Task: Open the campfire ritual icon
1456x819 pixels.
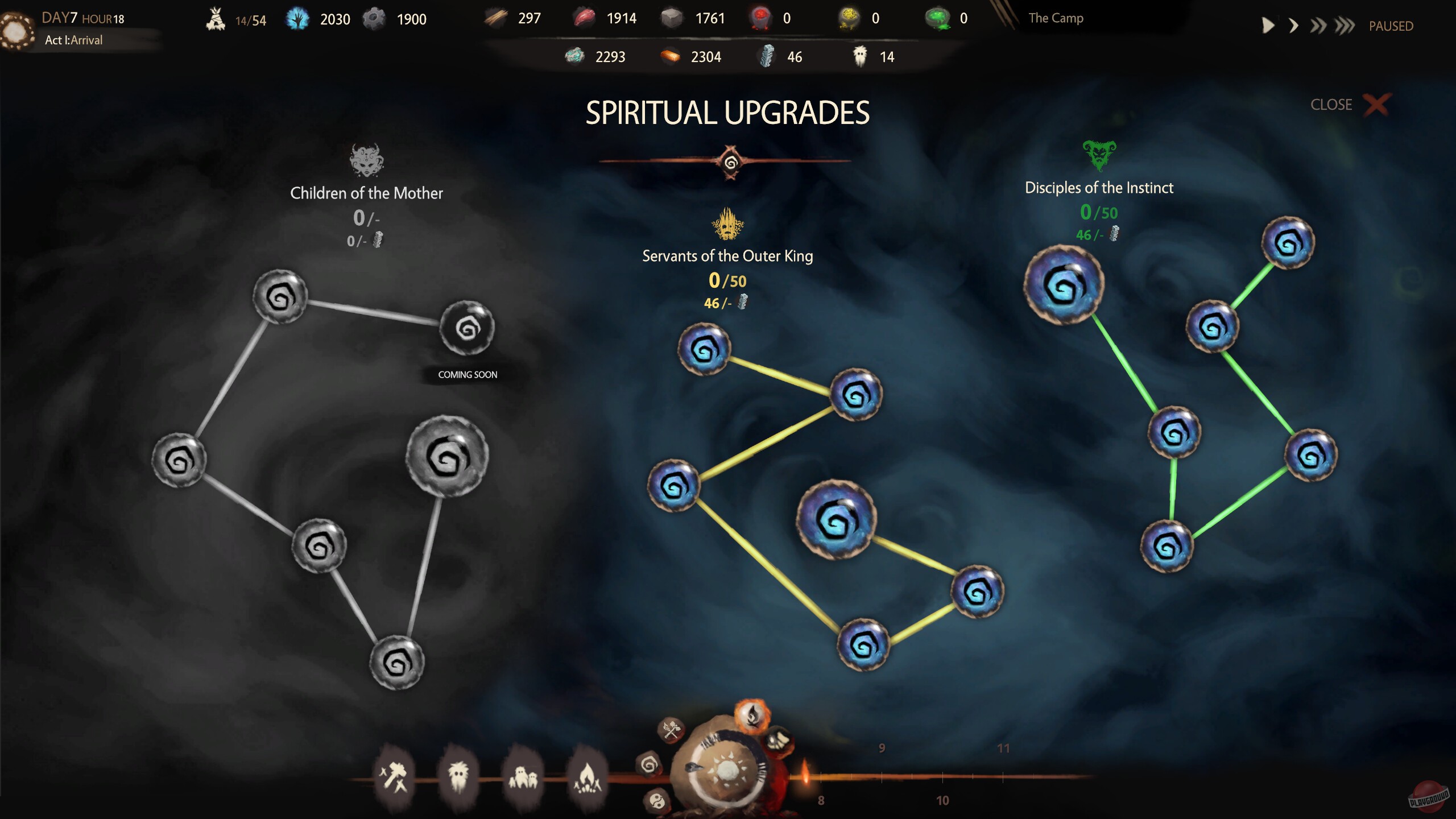Action: (588, 777)
